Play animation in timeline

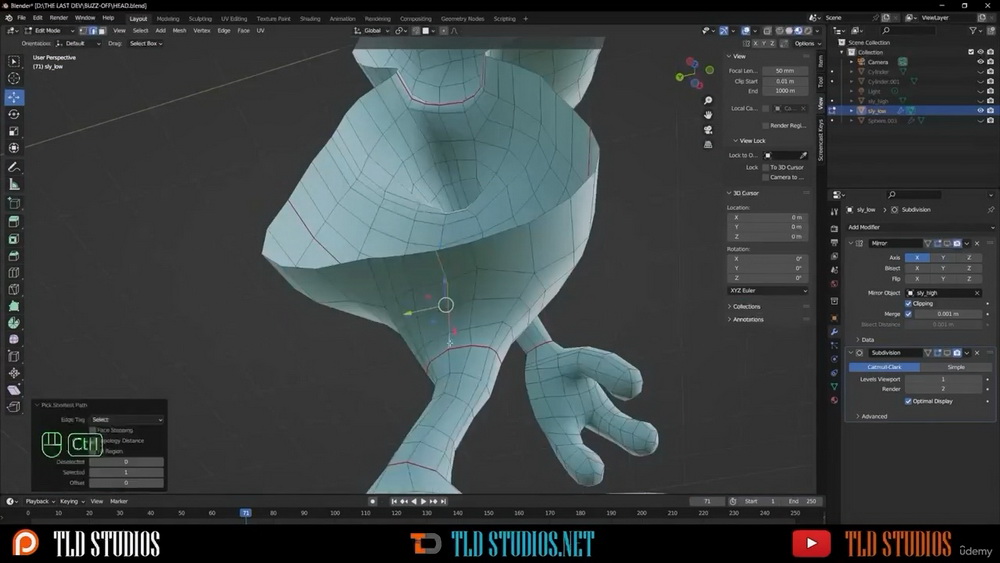click(423, 501)
